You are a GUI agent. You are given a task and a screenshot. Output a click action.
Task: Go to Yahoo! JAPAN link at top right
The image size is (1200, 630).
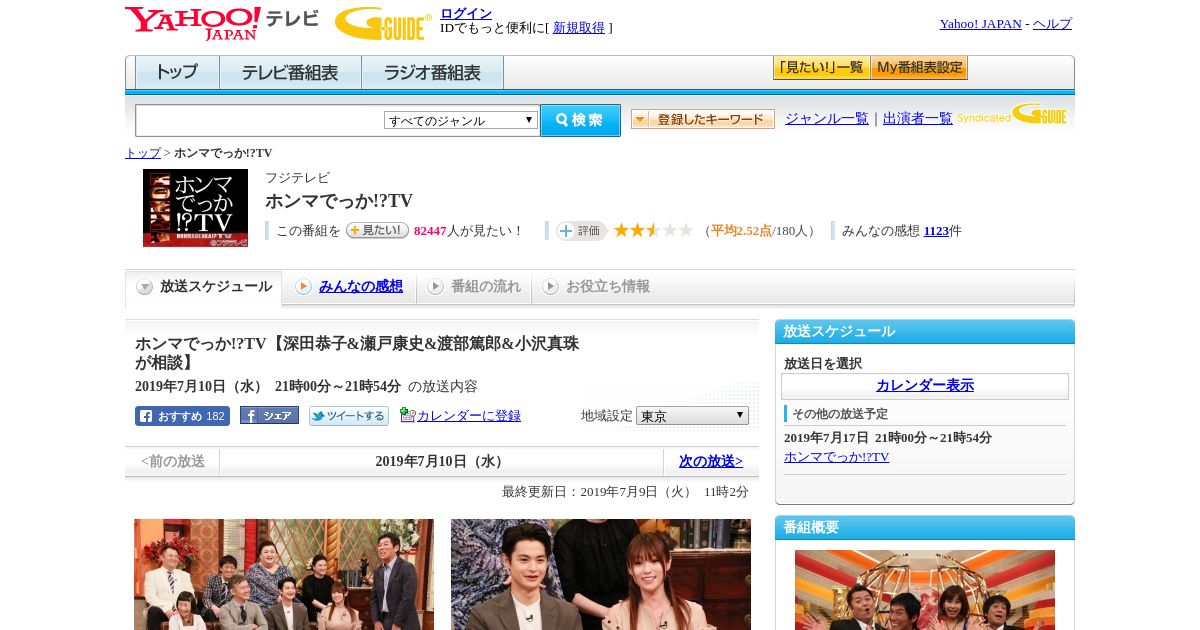[x=980, y=24]
